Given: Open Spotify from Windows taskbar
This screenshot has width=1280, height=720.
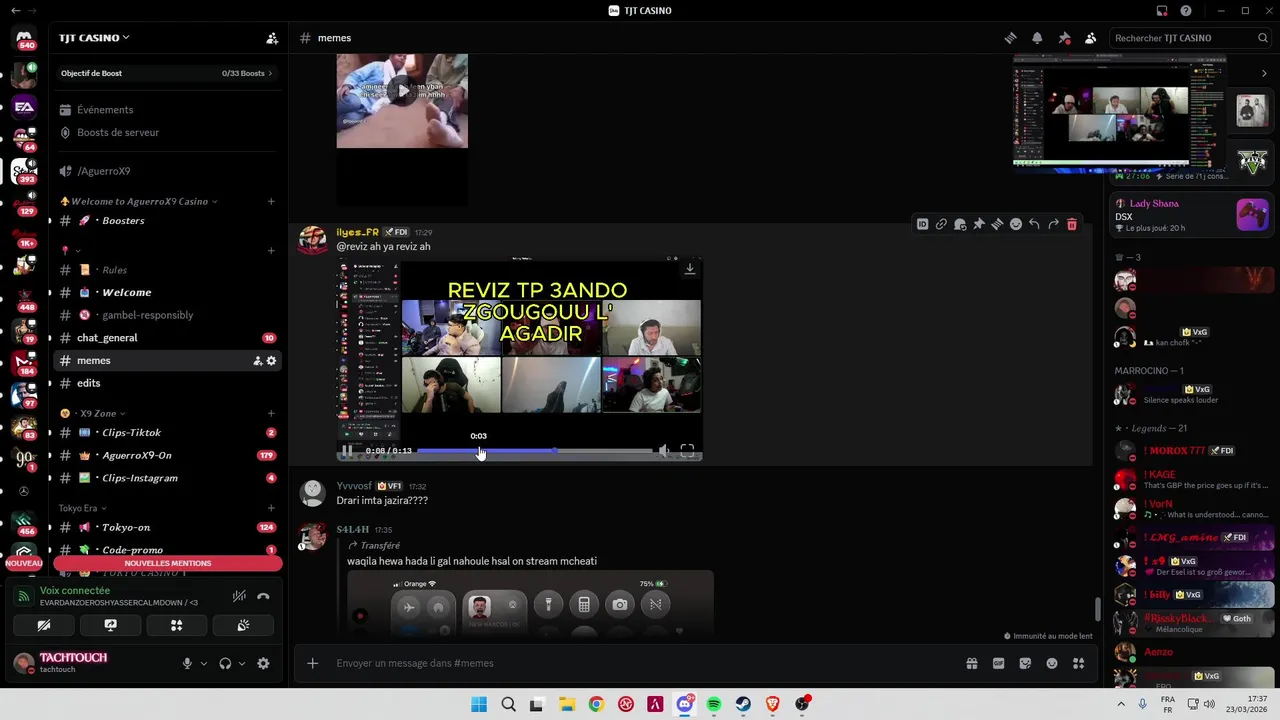Looking at the screenshot, I should (714, 704).
